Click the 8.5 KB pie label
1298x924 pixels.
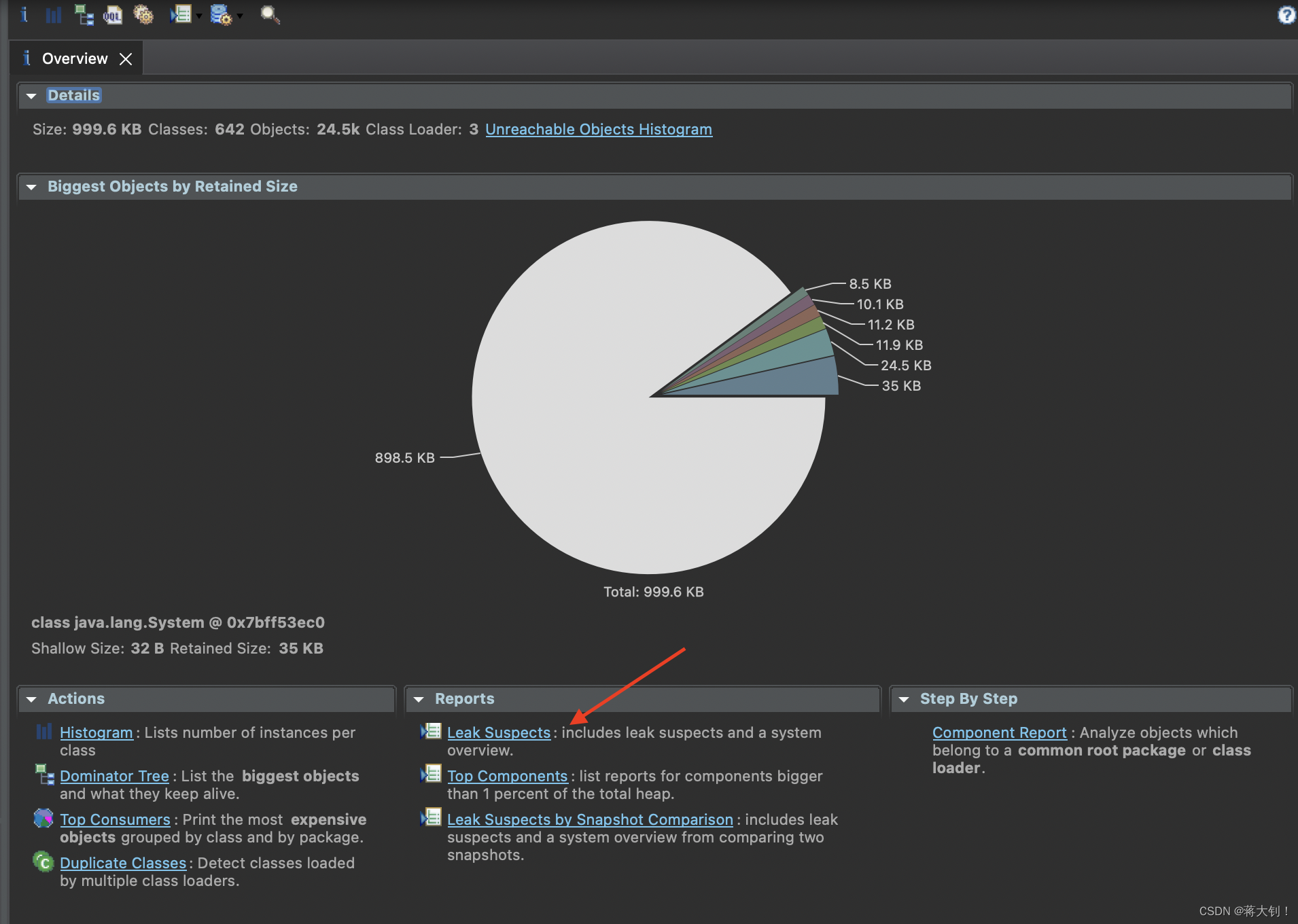870,284
